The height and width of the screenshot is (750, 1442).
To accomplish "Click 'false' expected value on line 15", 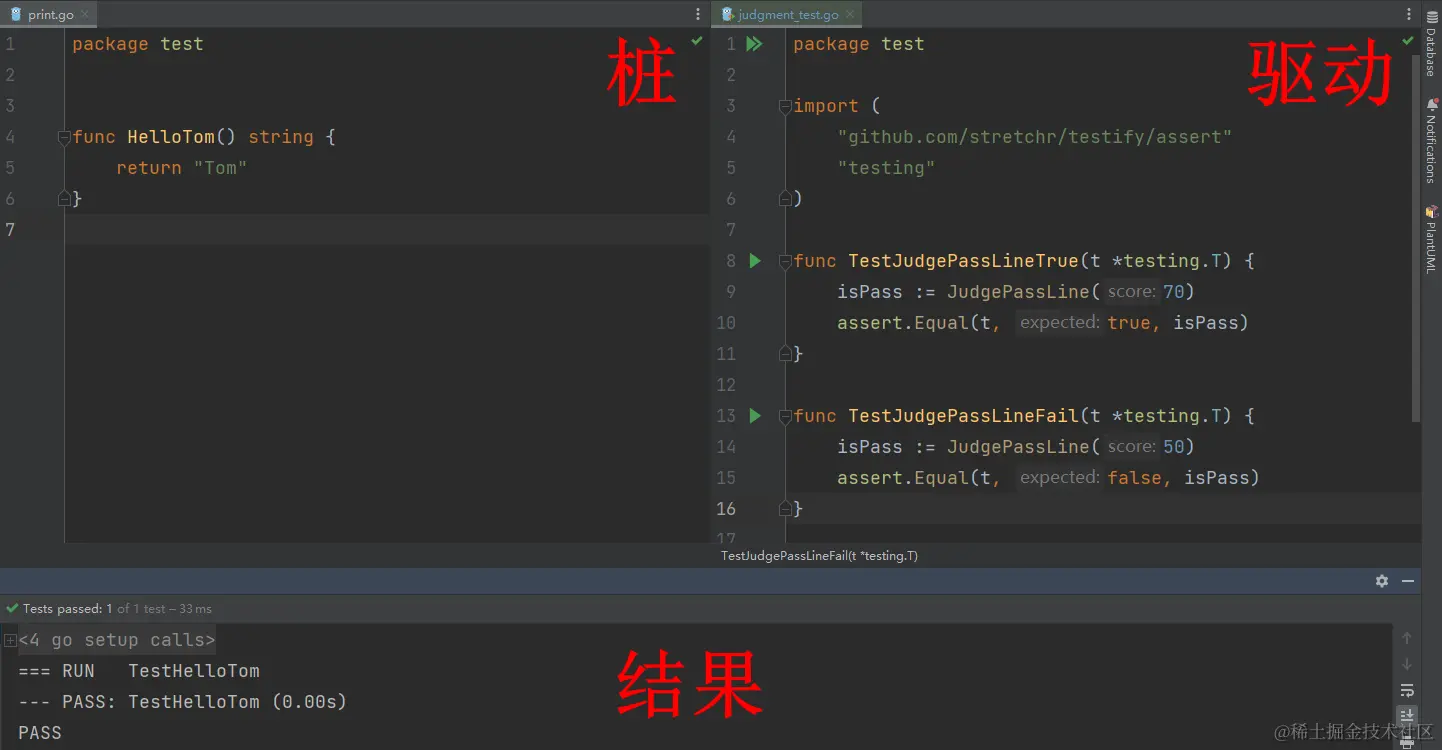I will coord(1134,478).
